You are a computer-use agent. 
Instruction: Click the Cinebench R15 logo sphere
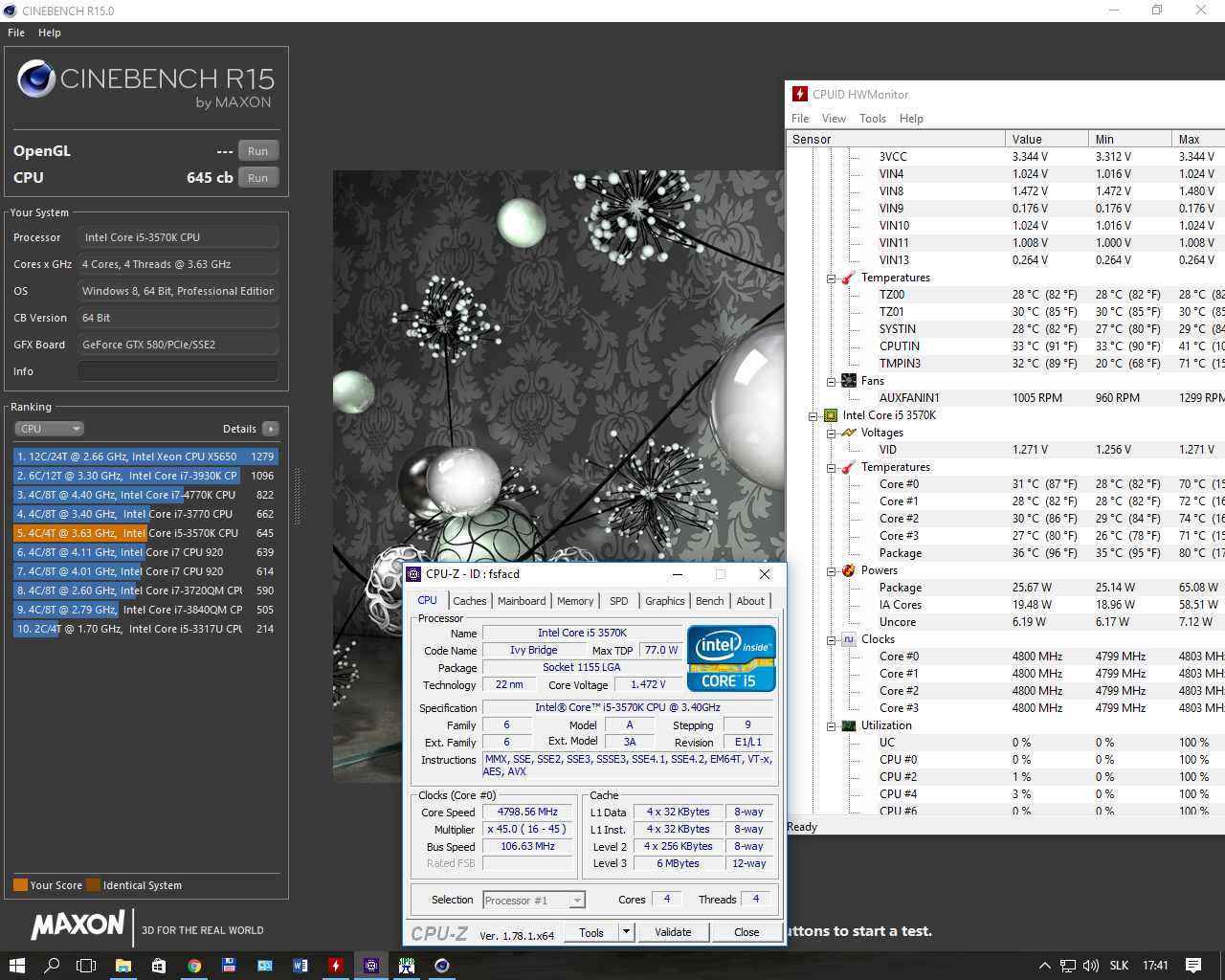pyautogui.click(x=36, y=78)
